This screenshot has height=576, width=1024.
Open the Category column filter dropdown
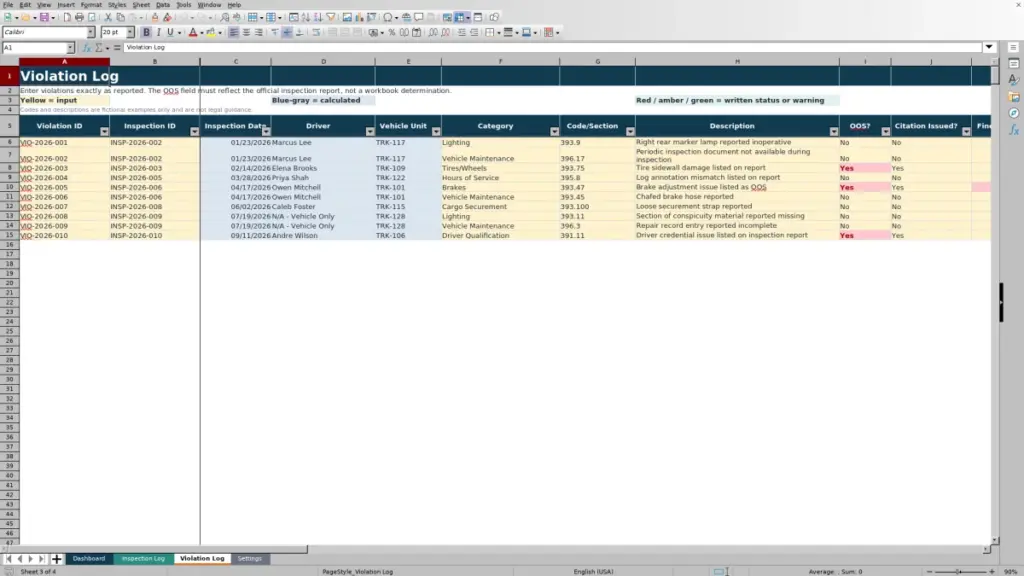(554, 132)
